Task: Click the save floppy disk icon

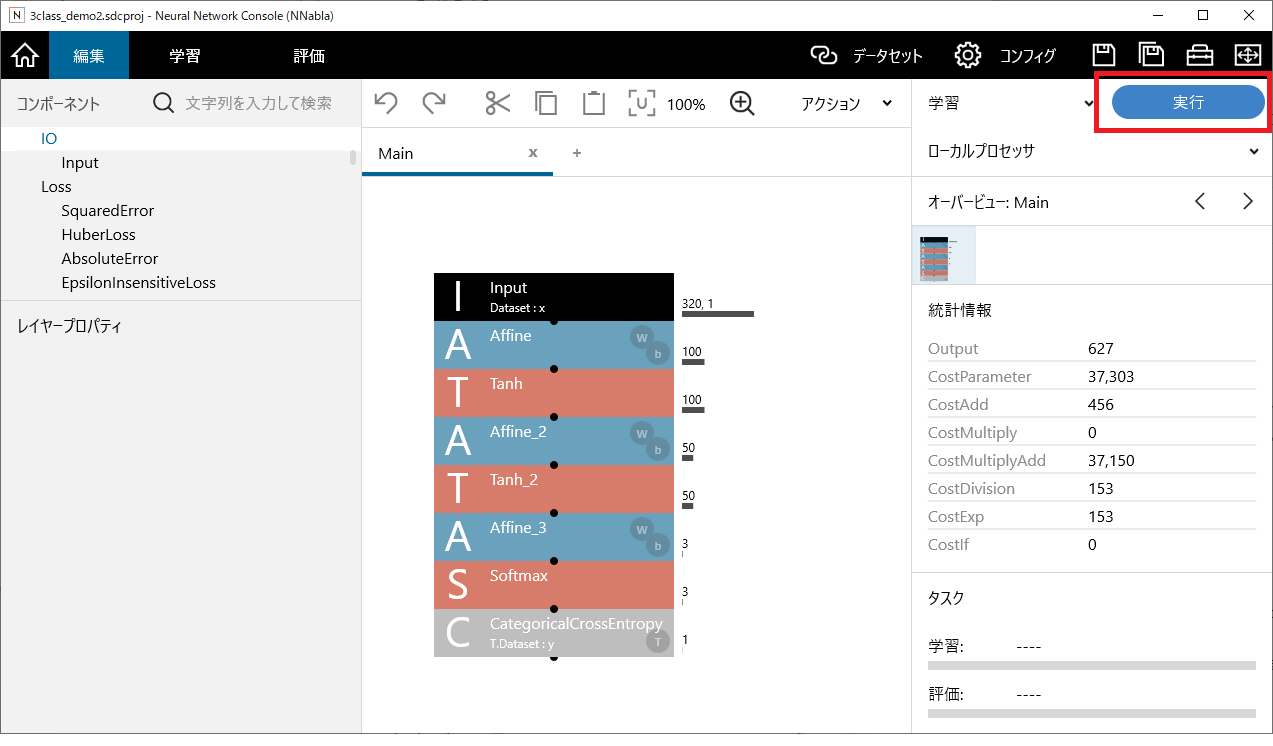Action: tap(1103, 55)
